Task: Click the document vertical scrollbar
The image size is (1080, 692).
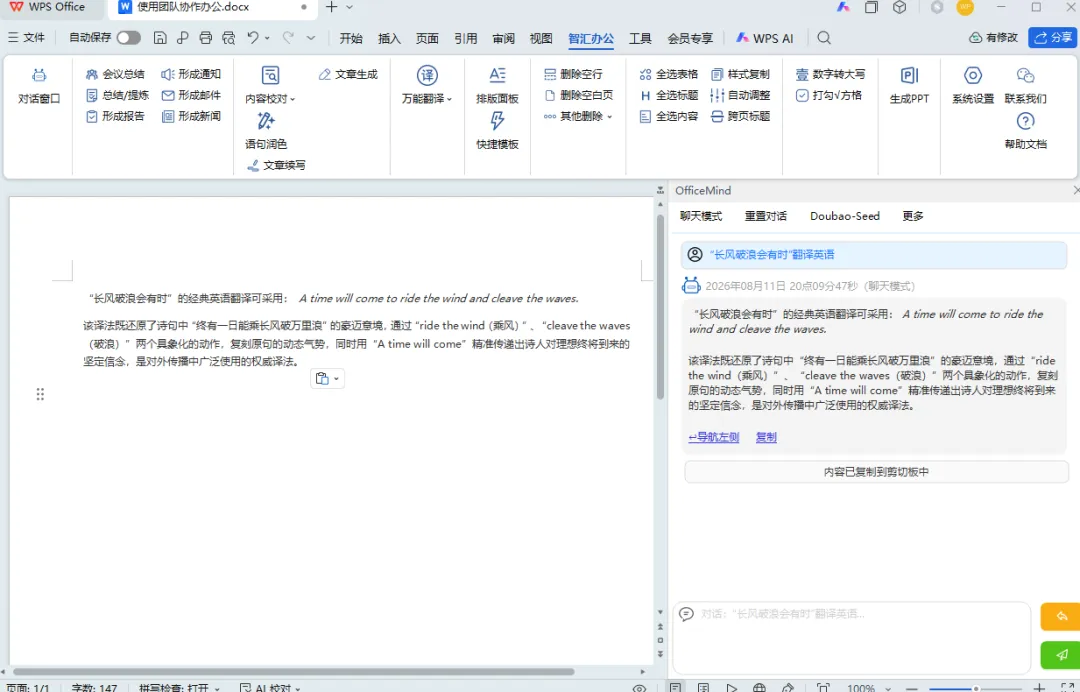Action: pyautogui.click(x=660, y=308)
